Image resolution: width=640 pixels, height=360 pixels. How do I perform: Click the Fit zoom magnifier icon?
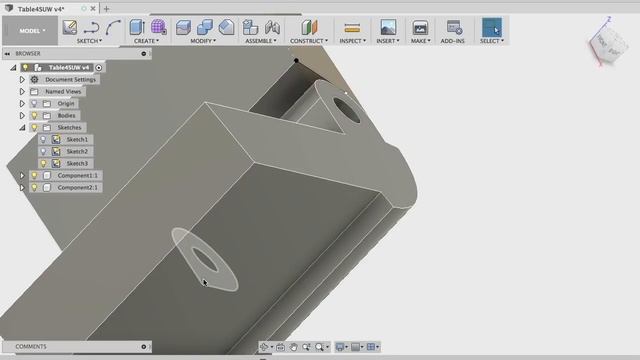(x=319, y=347)
